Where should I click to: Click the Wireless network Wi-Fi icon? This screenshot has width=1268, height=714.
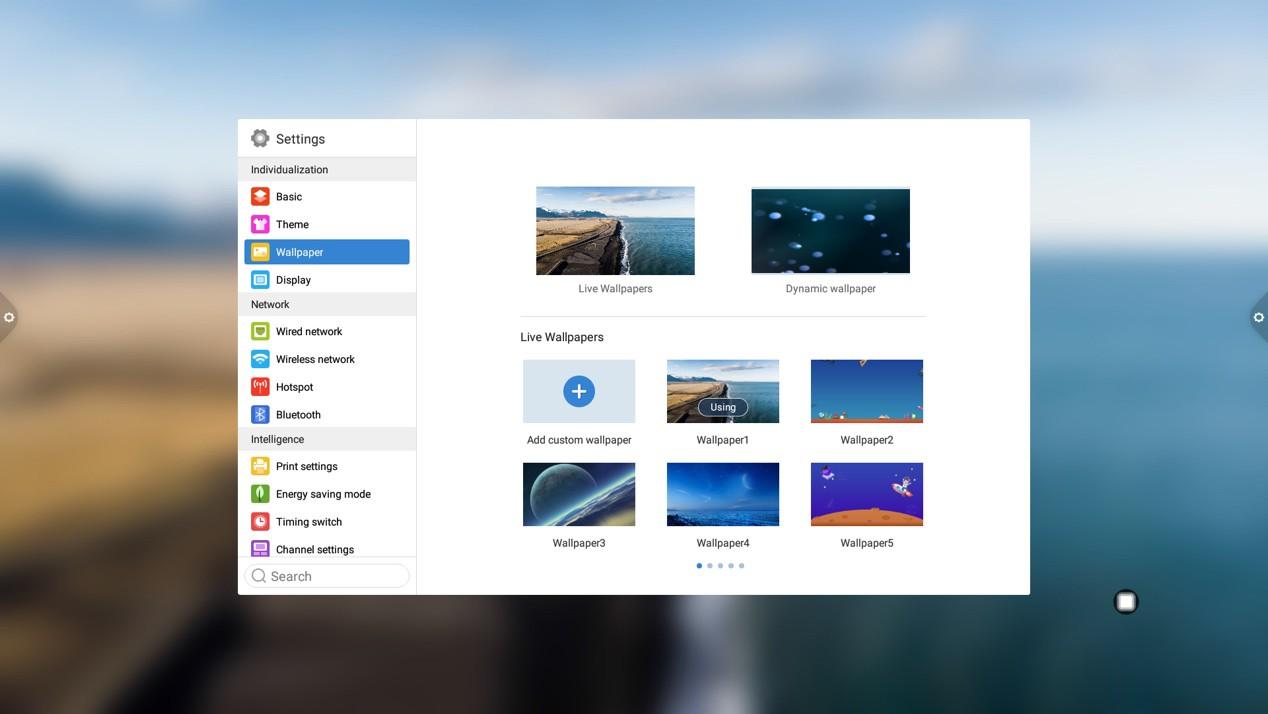tap(260, 359)
